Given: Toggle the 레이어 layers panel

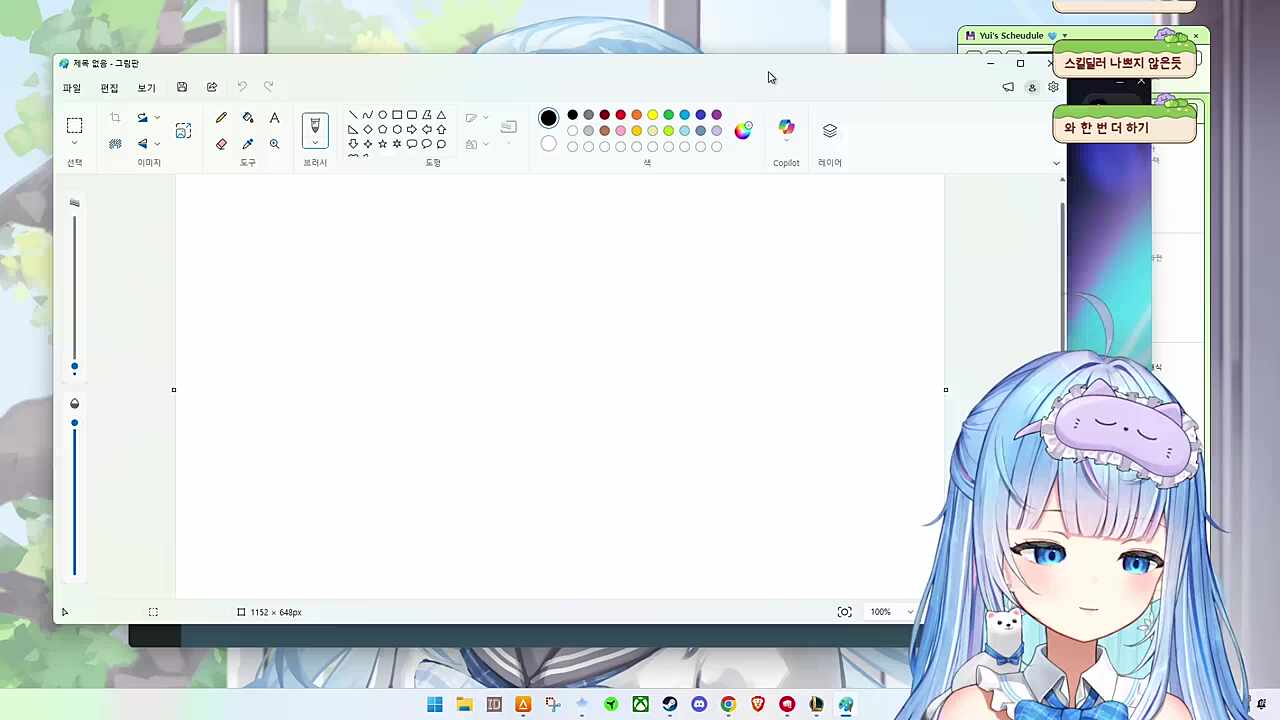Looking at the screenshot, I should coord(830,131).
